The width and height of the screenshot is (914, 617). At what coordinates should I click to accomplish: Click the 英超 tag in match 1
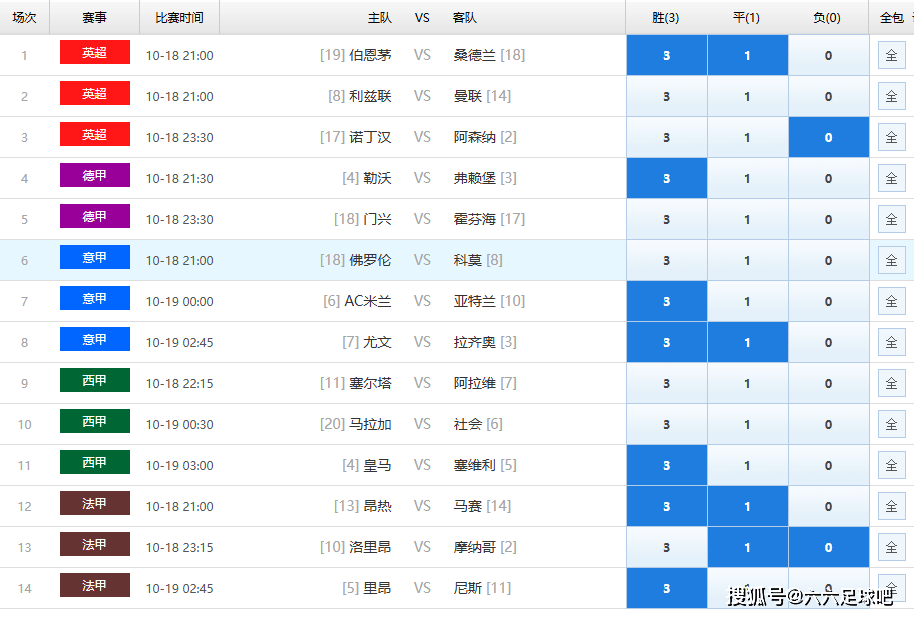94,52
